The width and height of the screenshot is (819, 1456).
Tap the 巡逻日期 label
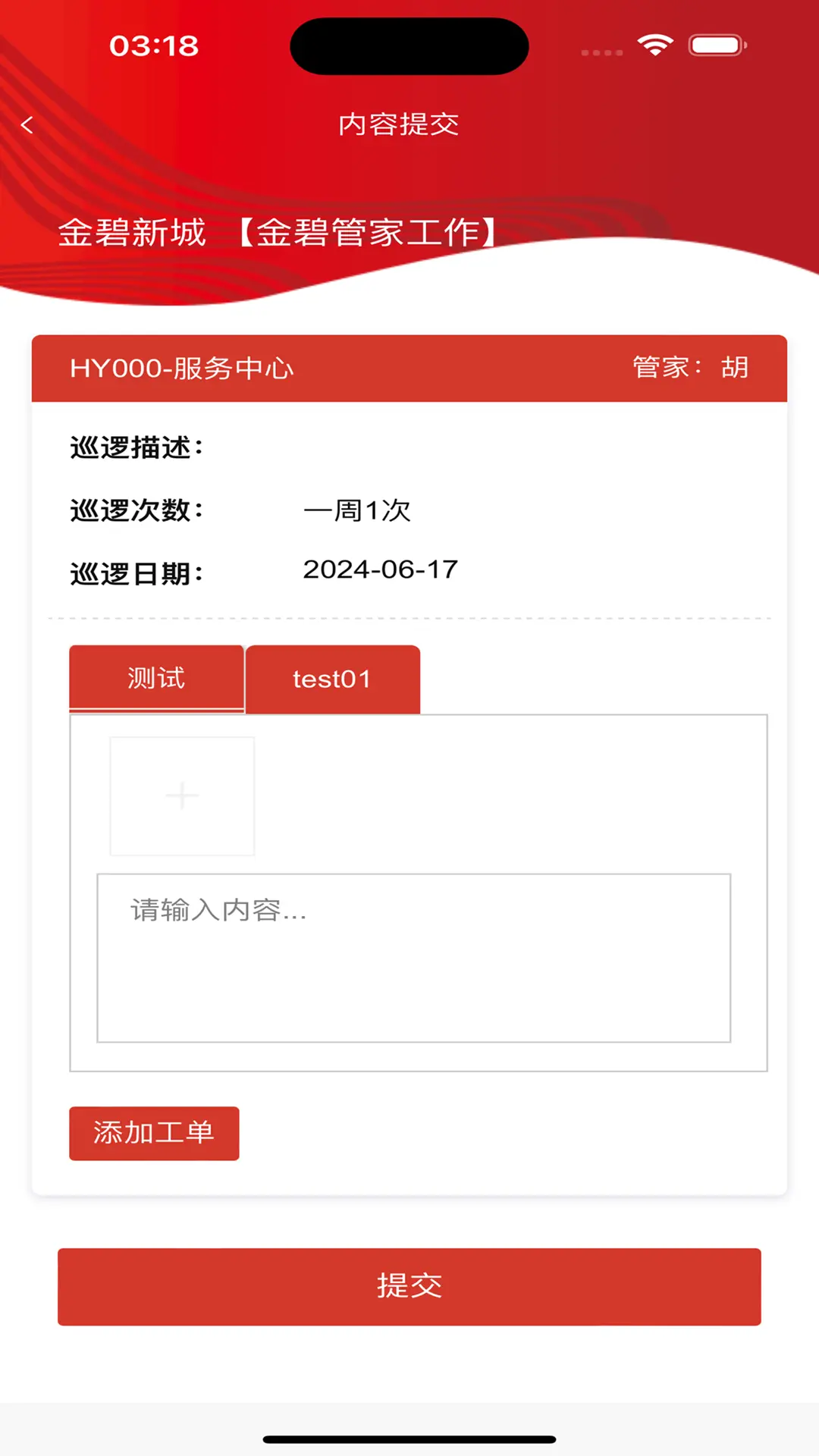(136, 573)
